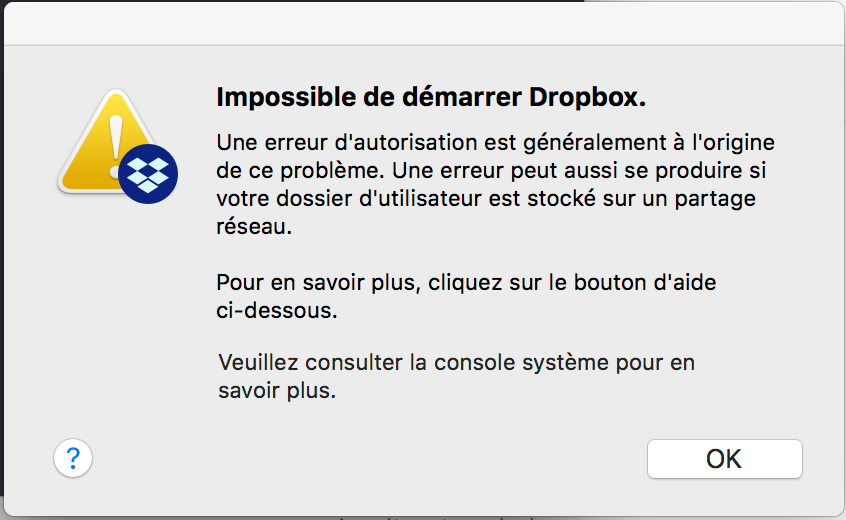Click the empty dialog title bar
The width and height of the screenshot is (846, 520).
(x=423, y=22)
